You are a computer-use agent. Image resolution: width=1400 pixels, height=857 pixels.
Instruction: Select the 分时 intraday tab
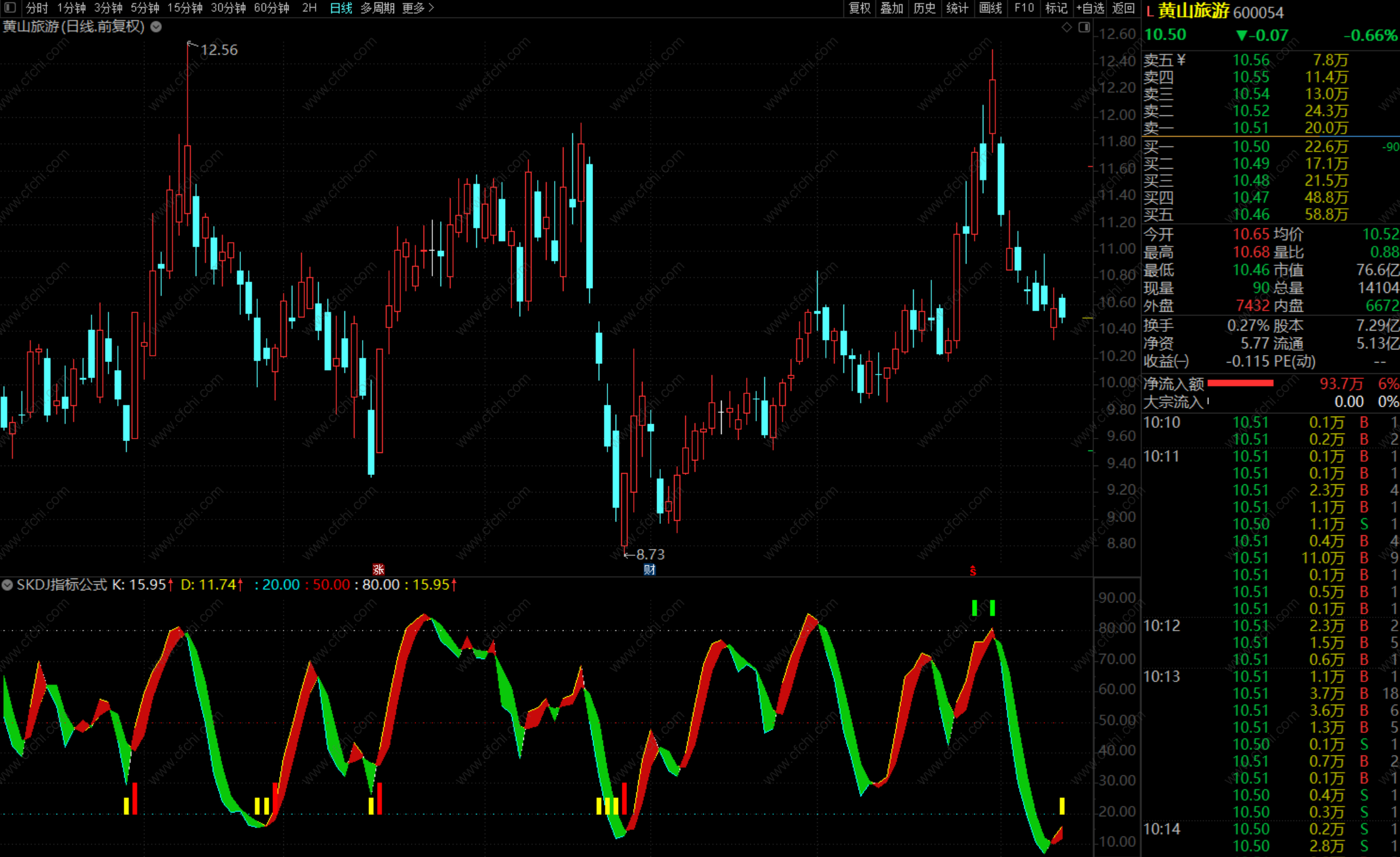(x=36, y=8)
